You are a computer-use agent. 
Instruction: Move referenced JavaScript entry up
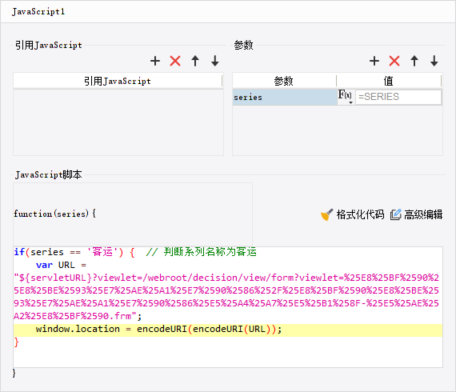click(195, 61)
